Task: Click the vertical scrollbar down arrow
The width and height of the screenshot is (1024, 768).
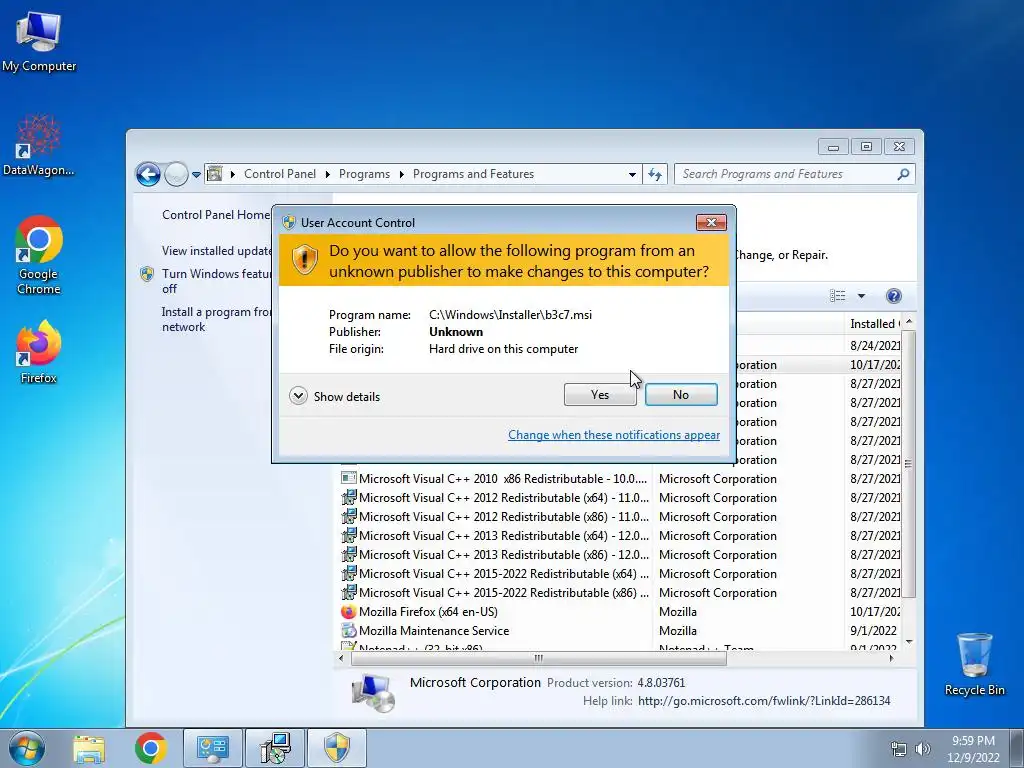Action: click(x=908, y=643)
